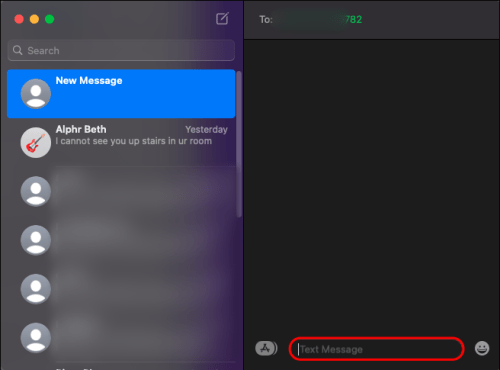Click the yellow minimize window button
The height and width of the screenshot is (370, 500).
(34, 19)
